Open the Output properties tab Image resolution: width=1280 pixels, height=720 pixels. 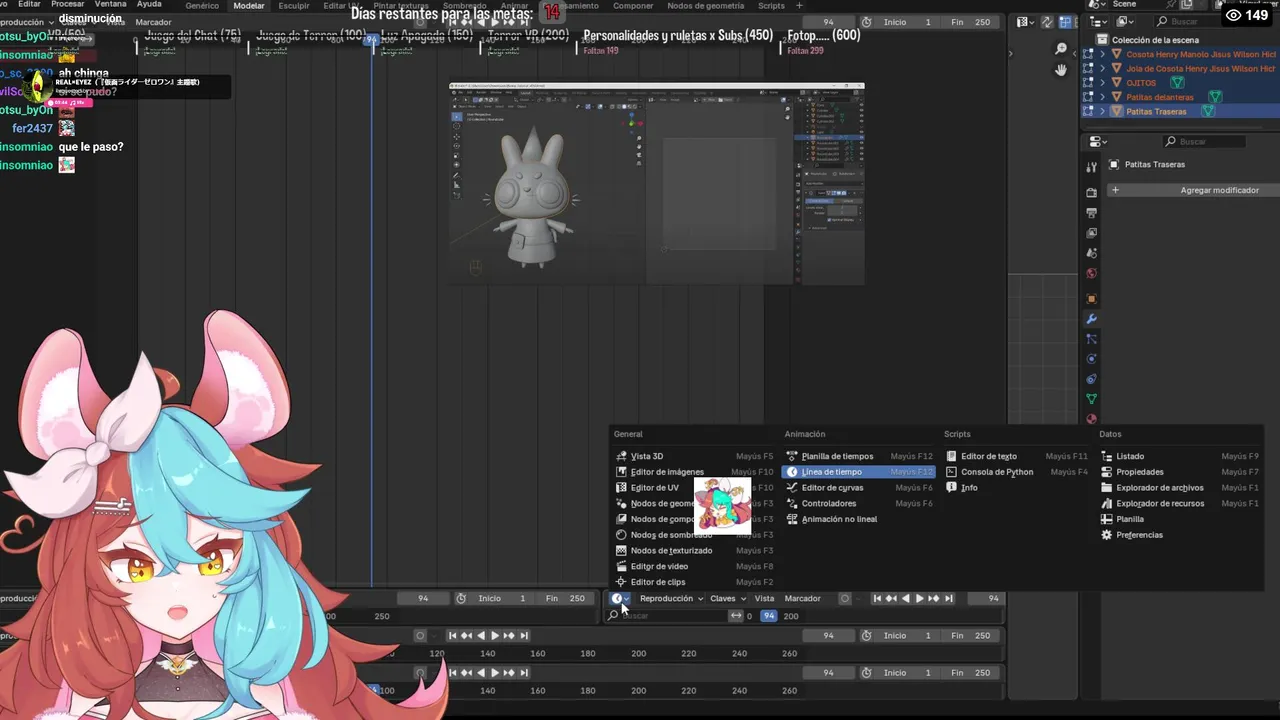(1091, 212)
